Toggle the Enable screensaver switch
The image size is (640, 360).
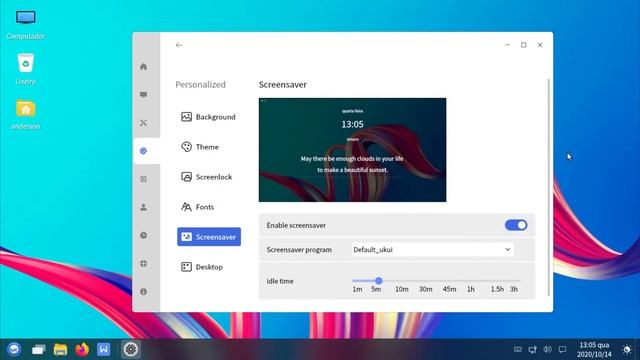(516, 225)
